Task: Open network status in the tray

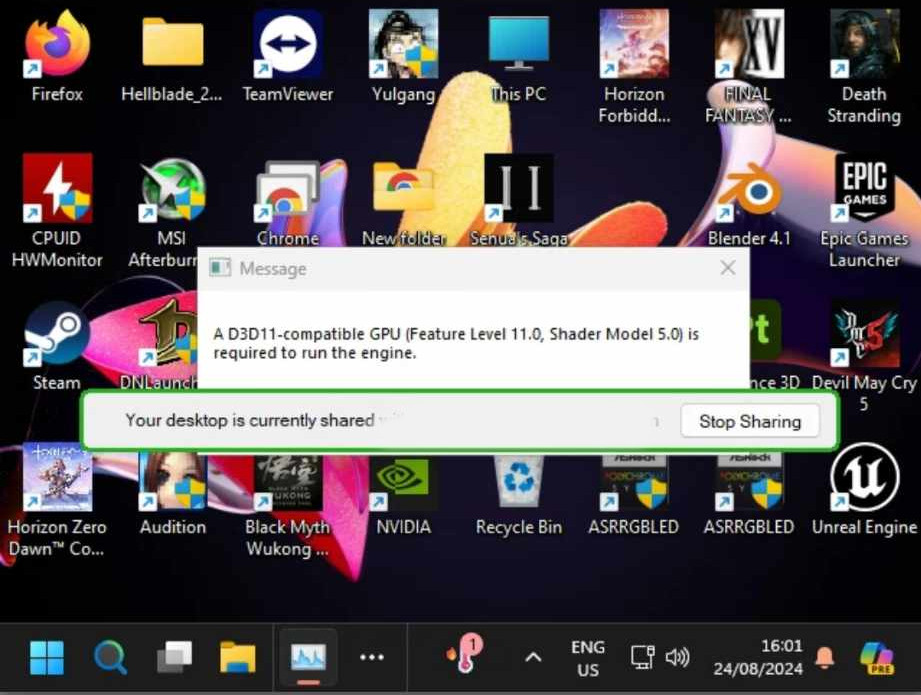Action: 643,657
